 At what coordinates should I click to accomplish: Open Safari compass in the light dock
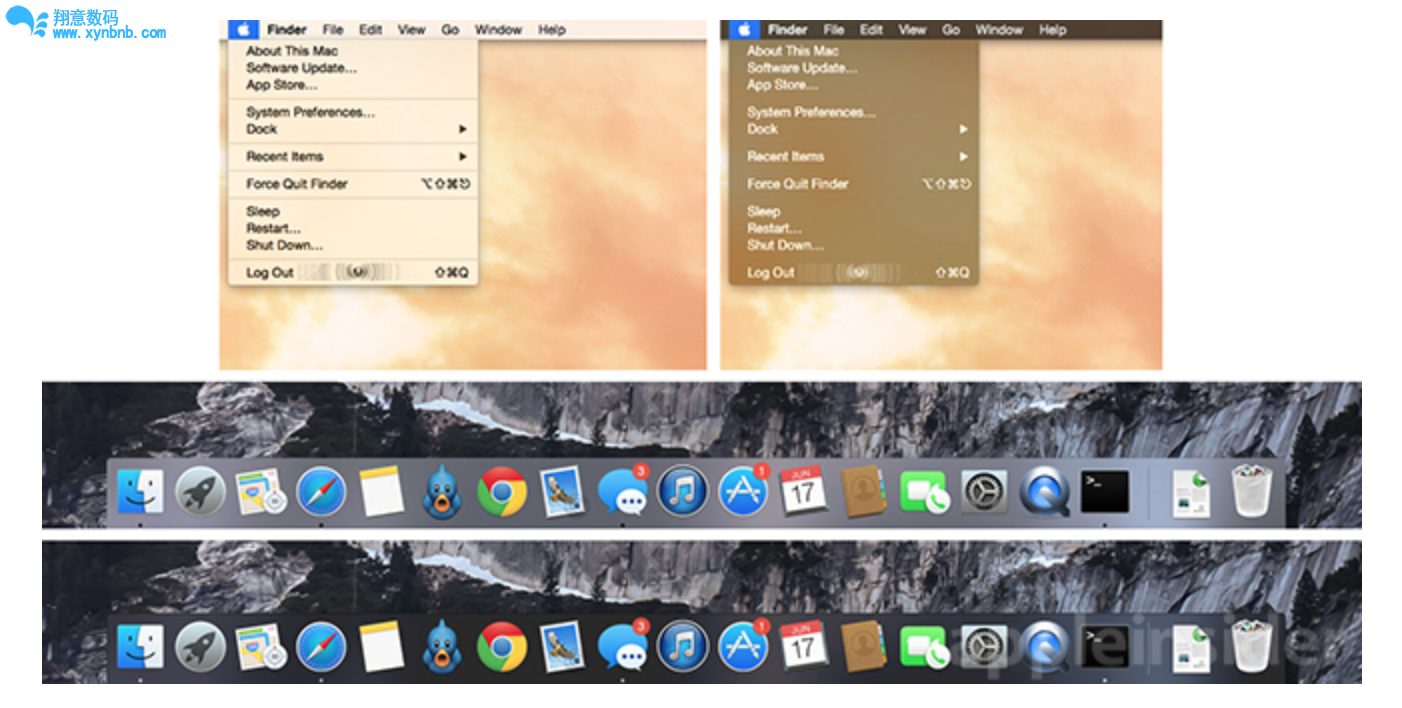point(321,492)
